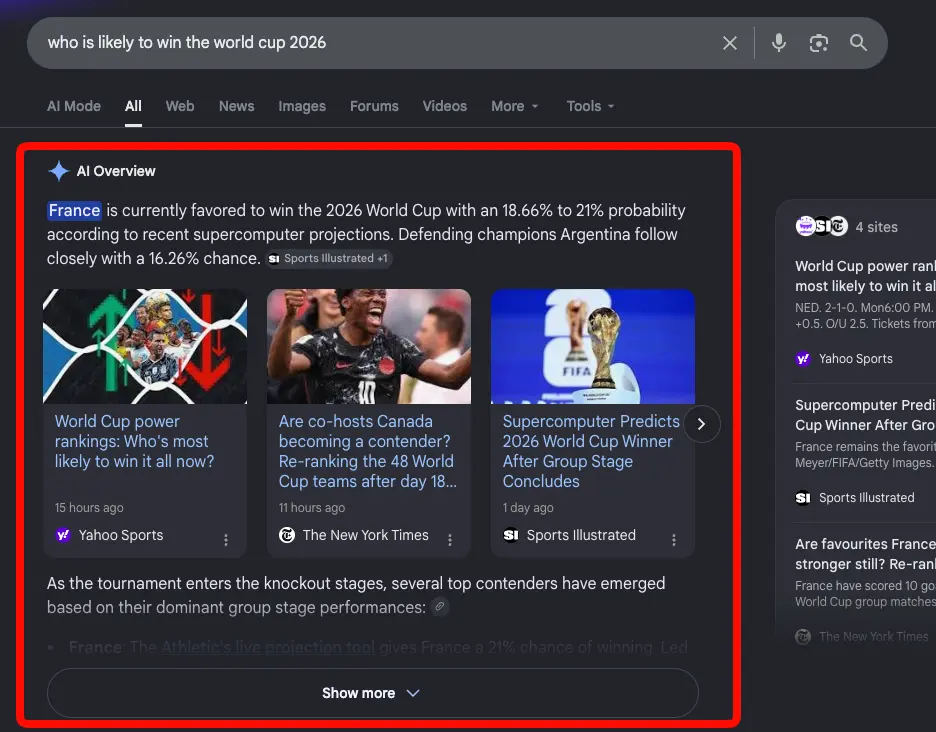Open the Tools dropdown
Screen dimensions: 936x732
tap(590, 106)
